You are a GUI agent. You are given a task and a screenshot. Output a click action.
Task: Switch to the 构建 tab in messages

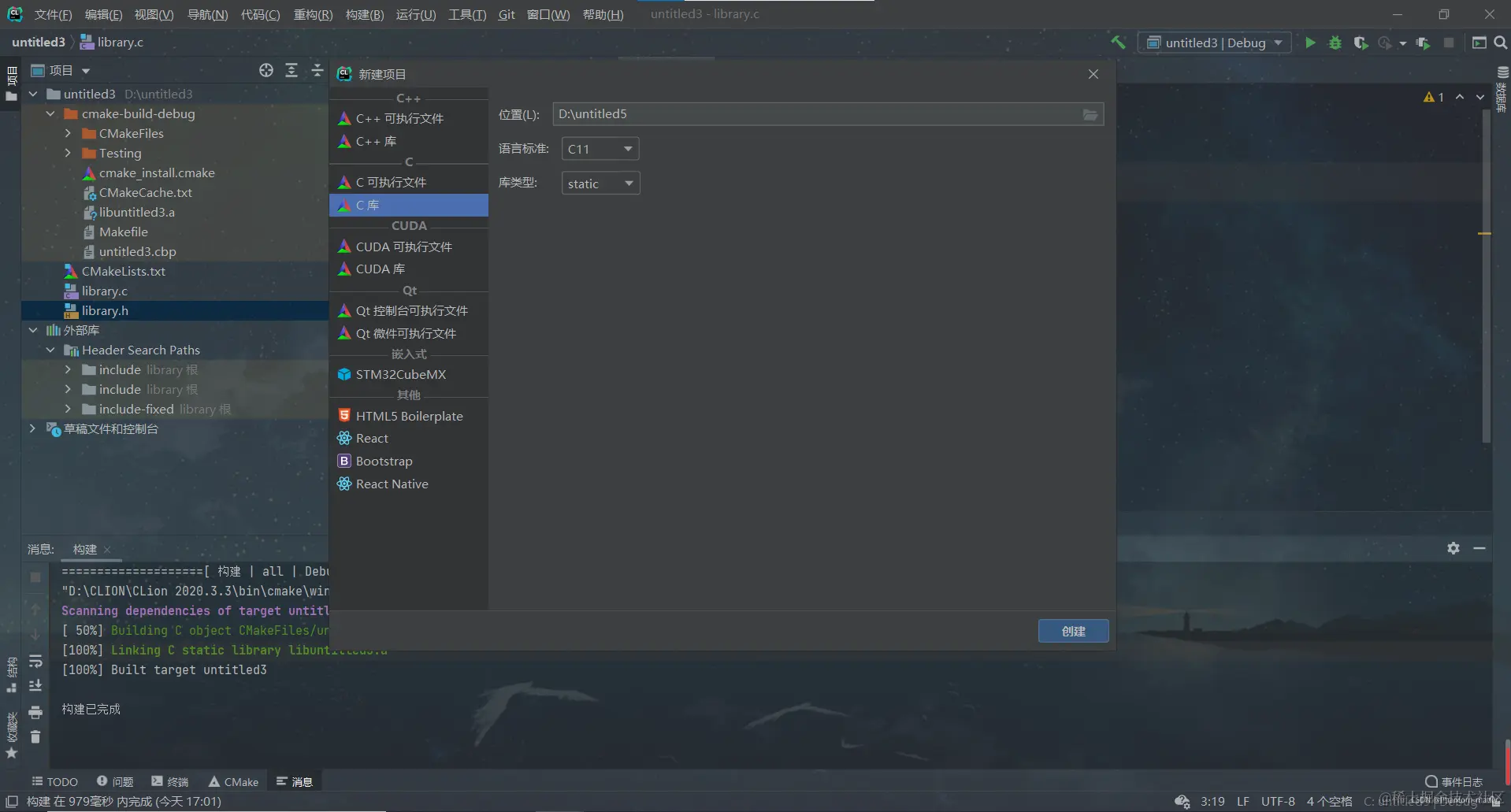[84, 549]
